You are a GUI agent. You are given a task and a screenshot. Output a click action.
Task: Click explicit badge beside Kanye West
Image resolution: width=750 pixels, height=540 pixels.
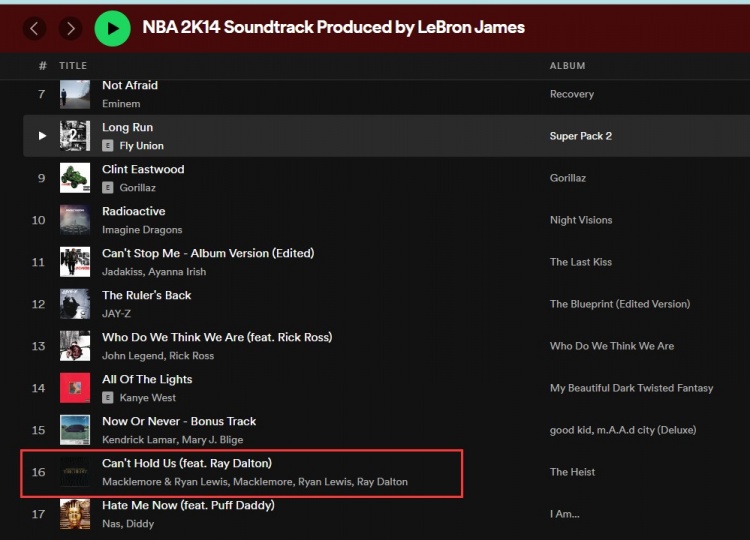(108, 398)
